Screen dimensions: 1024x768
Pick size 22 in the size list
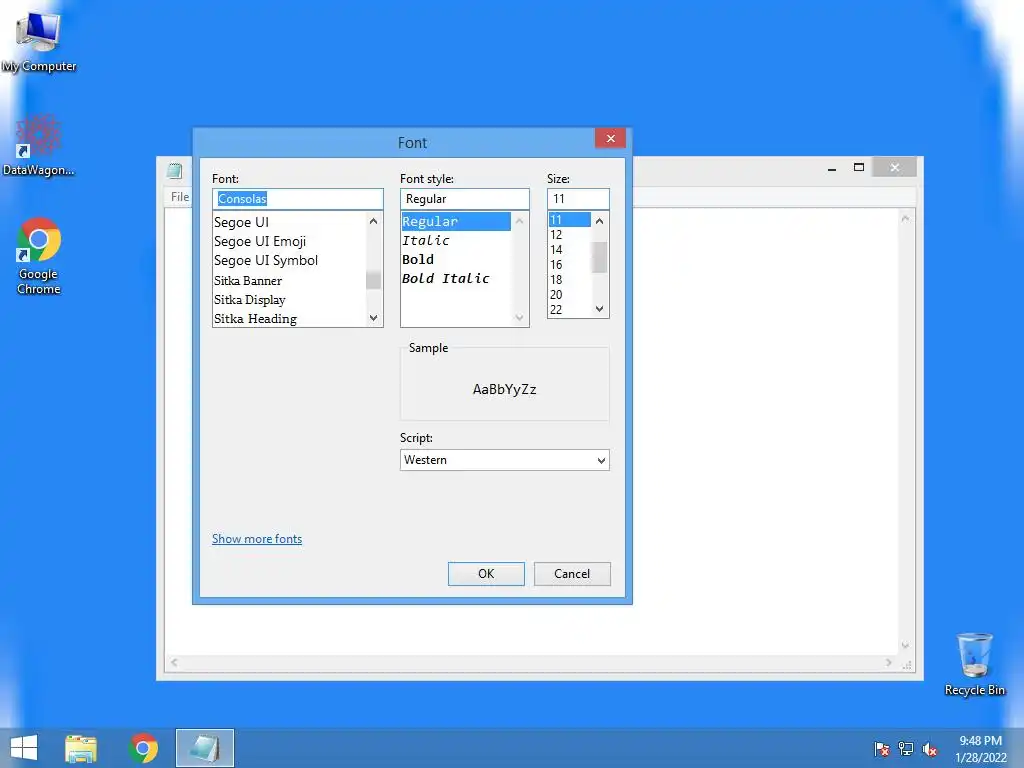pyautogui.click(x=569, y=310)
